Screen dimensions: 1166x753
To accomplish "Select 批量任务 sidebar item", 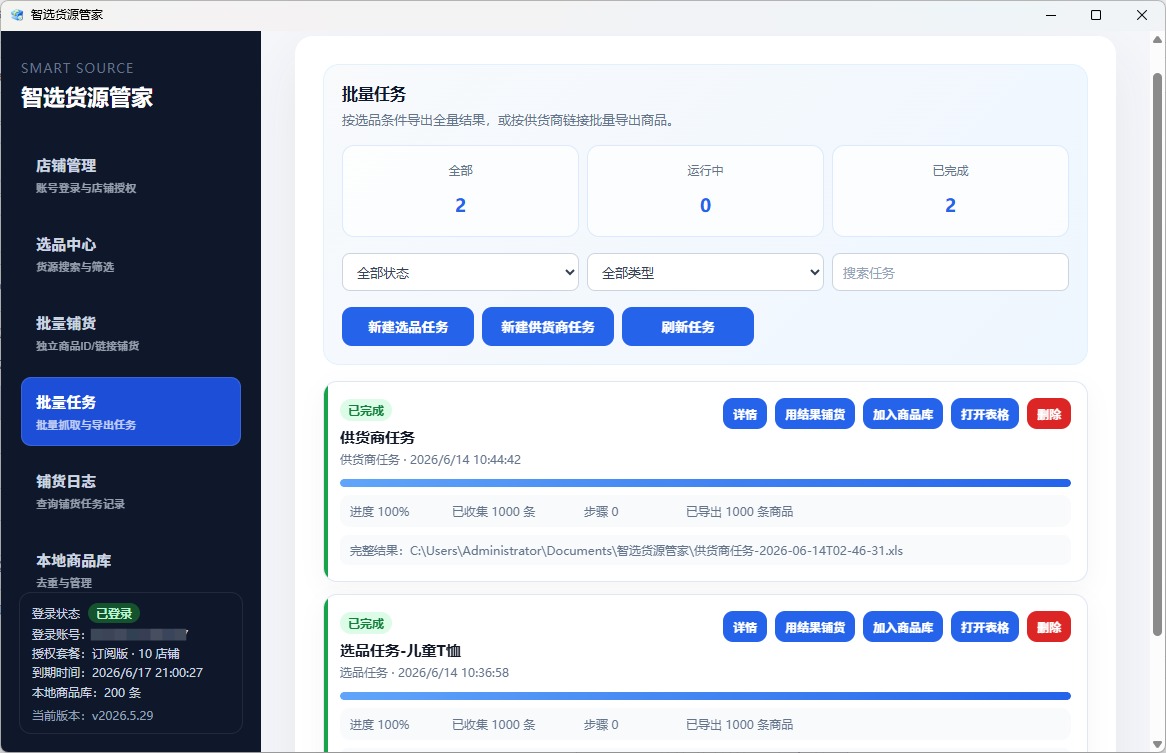I will [131, 412].
